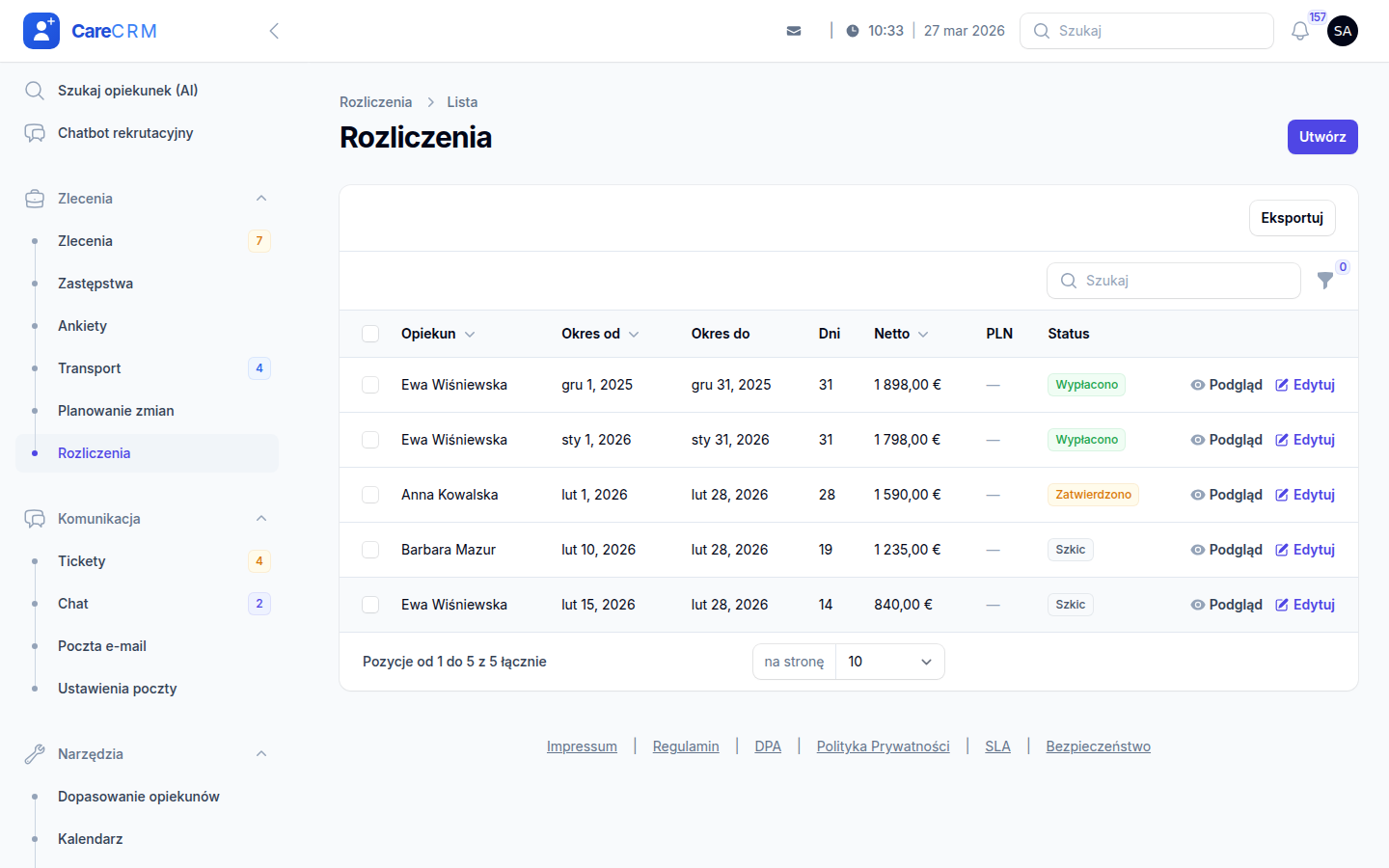Open the rows per page dropdown

[889, 662]
